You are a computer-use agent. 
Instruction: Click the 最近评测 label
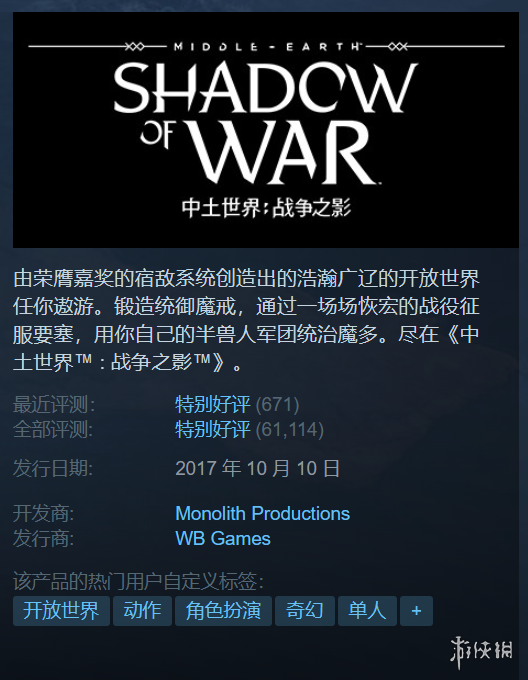[54, 405]
